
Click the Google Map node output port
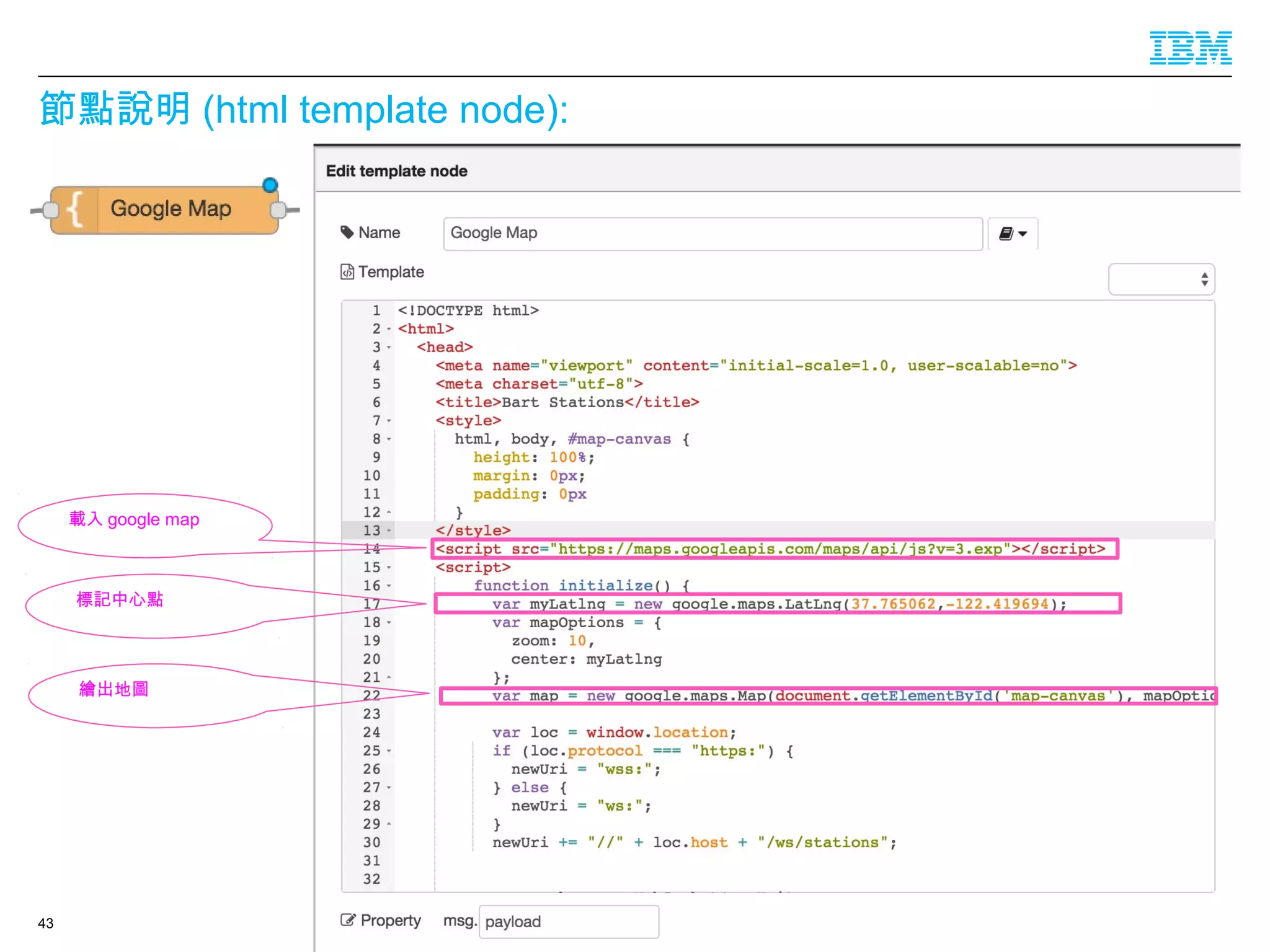[x=278, y=210]
